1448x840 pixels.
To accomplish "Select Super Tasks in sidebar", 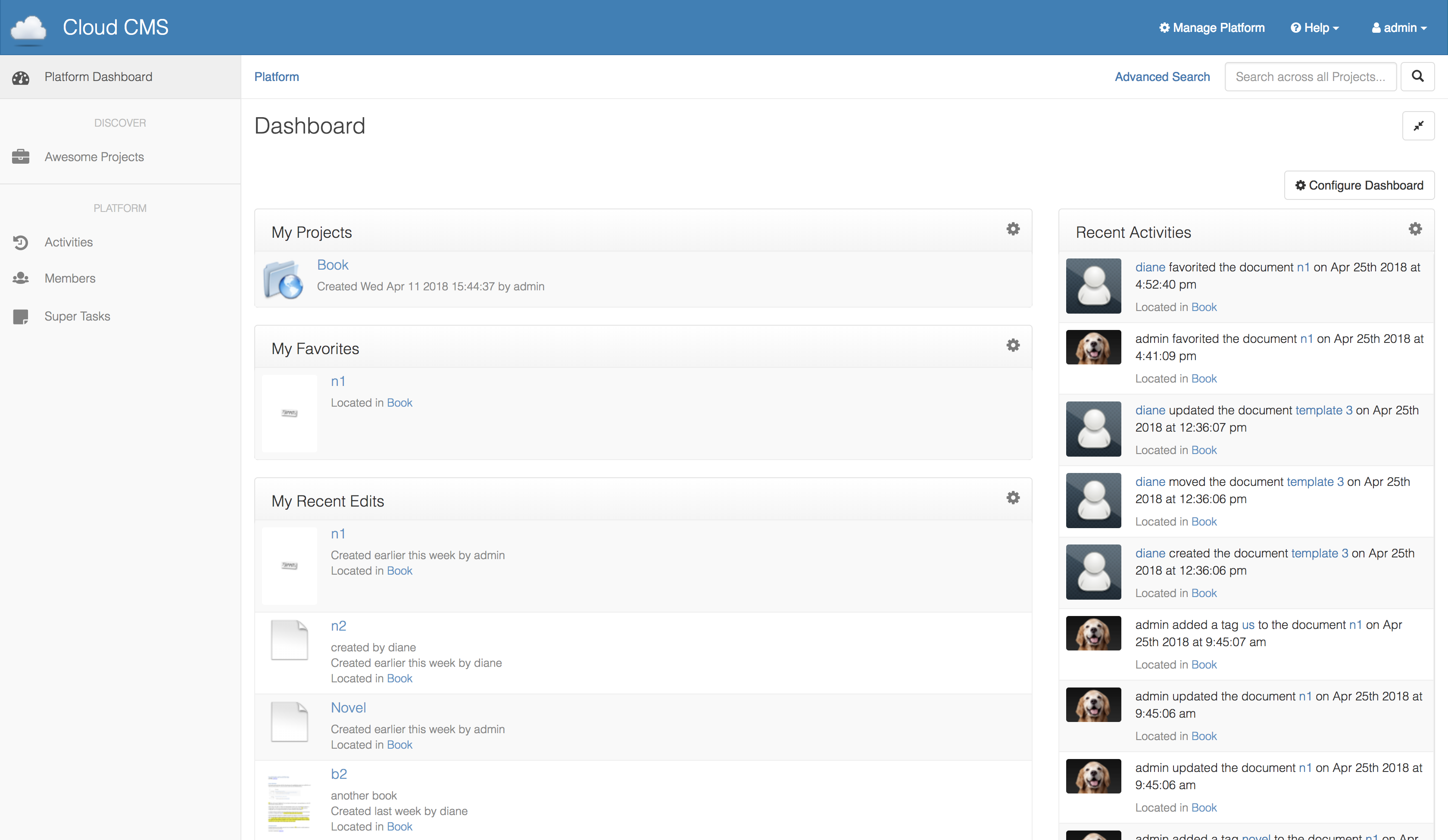I will click(77, 317).
